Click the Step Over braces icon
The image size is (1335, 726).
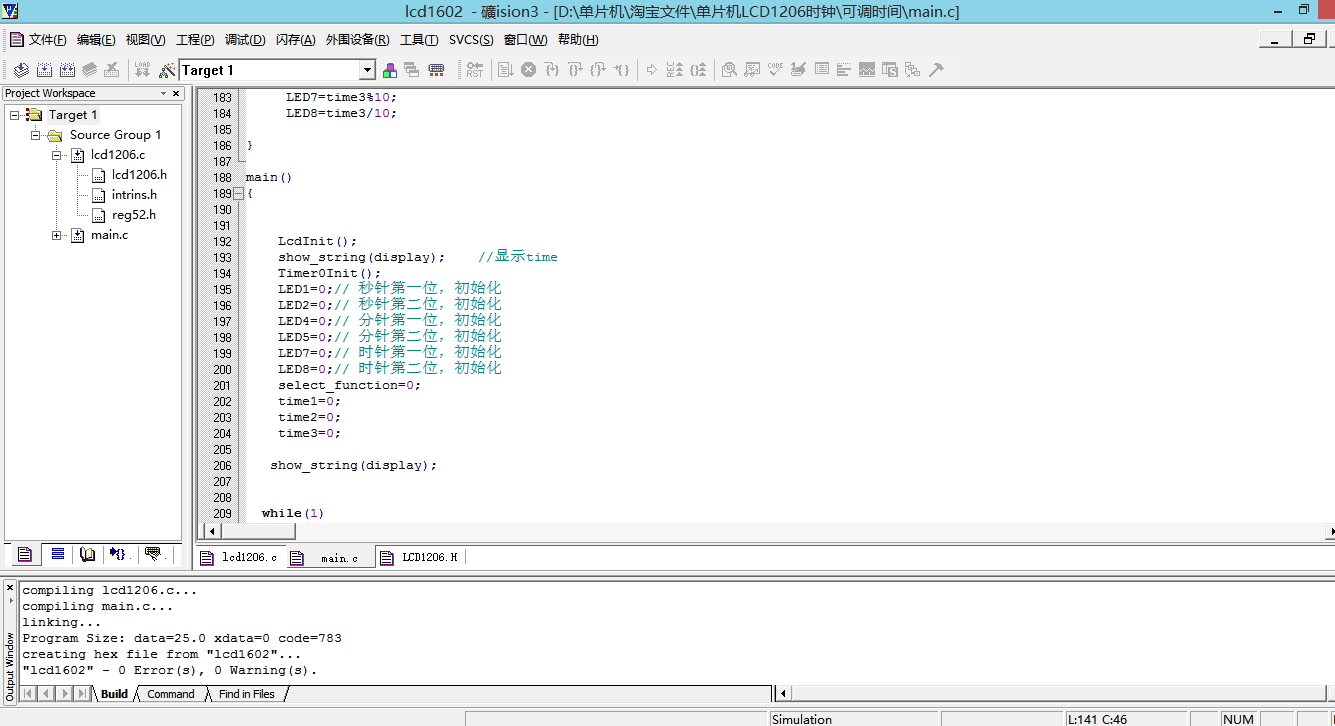[x=575, y=70]
